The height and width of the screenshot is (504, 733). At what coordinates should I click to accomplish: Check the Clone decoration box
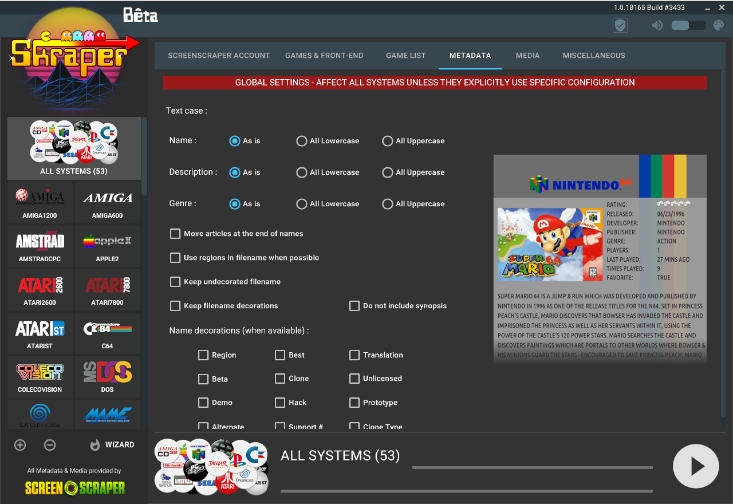point(280,379)
